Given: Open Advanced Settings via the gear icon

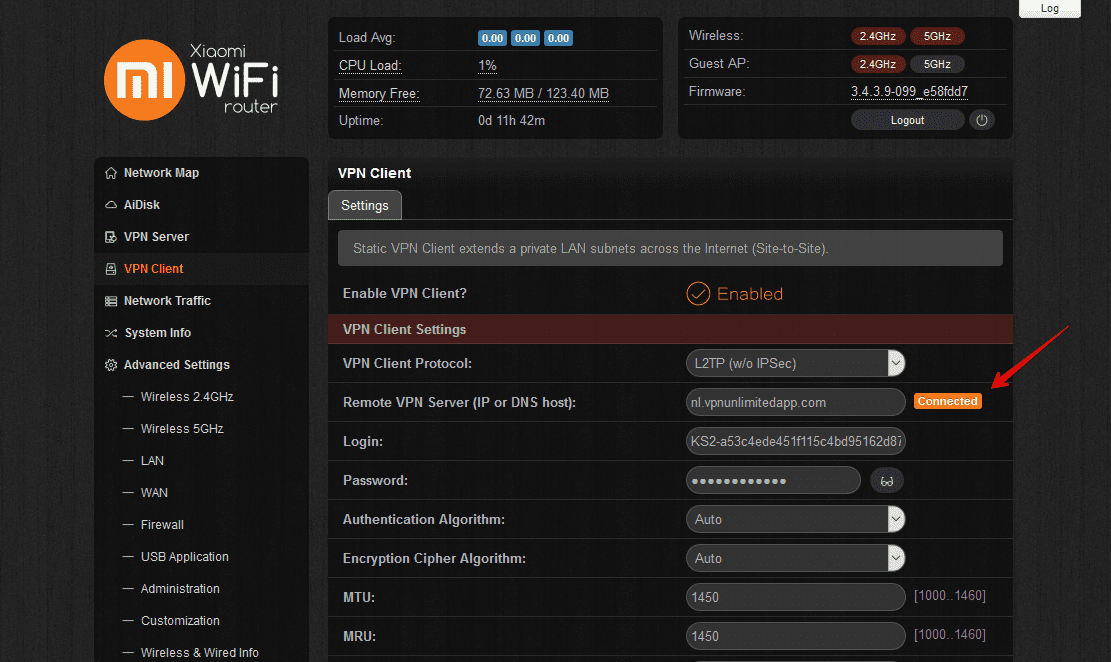Looking at the screenshot, I should 110,364.
